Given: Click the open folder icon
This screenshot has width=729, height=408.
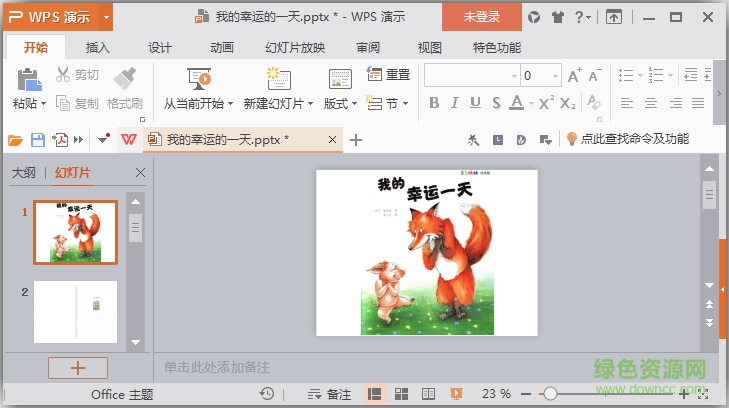Looking at the screenshot, I should click(x=15, y=139).
